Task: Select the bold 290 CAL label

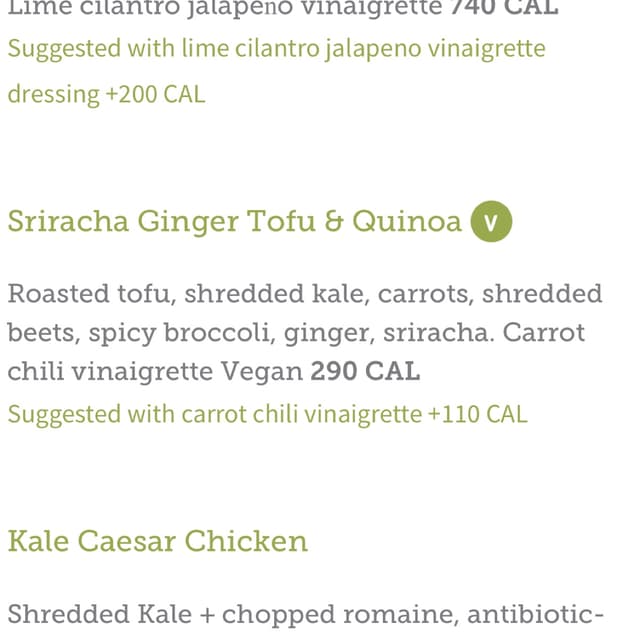Action: [x=365, y=371]
